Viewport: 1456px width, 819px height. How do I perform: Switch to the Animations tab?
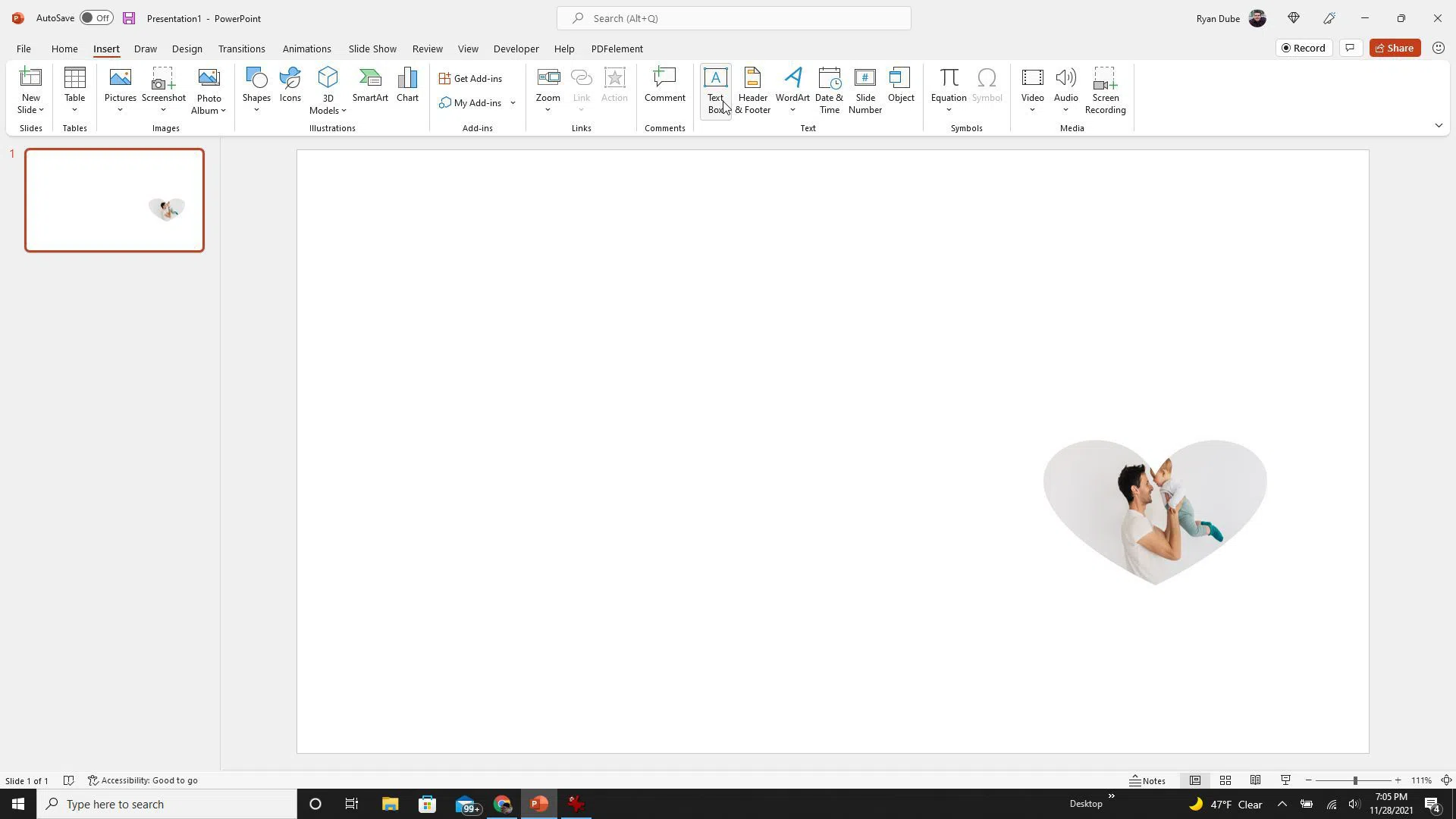point(306,49)
